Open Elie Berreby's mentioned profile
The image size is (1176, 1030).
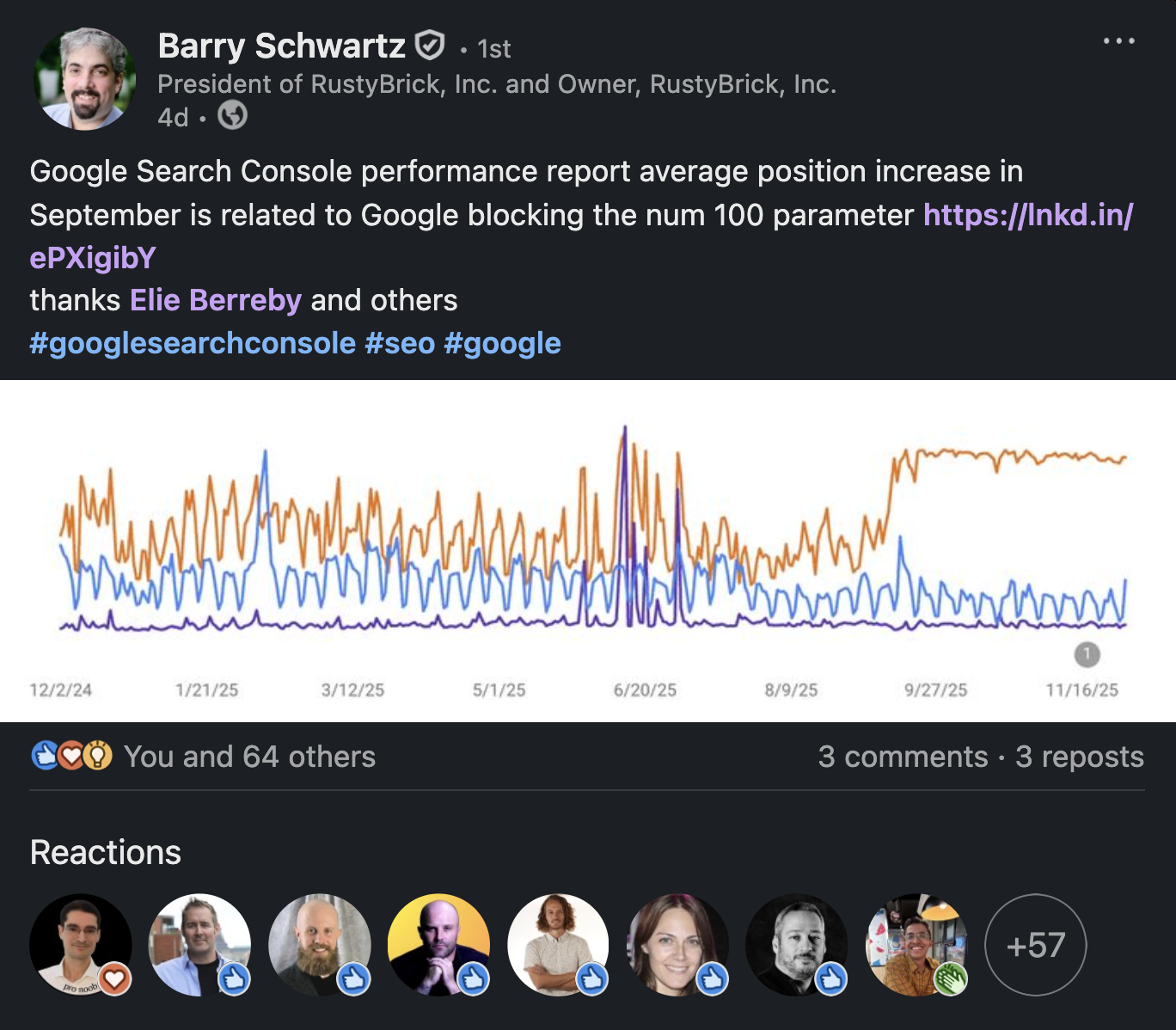(x=216, y=300)
